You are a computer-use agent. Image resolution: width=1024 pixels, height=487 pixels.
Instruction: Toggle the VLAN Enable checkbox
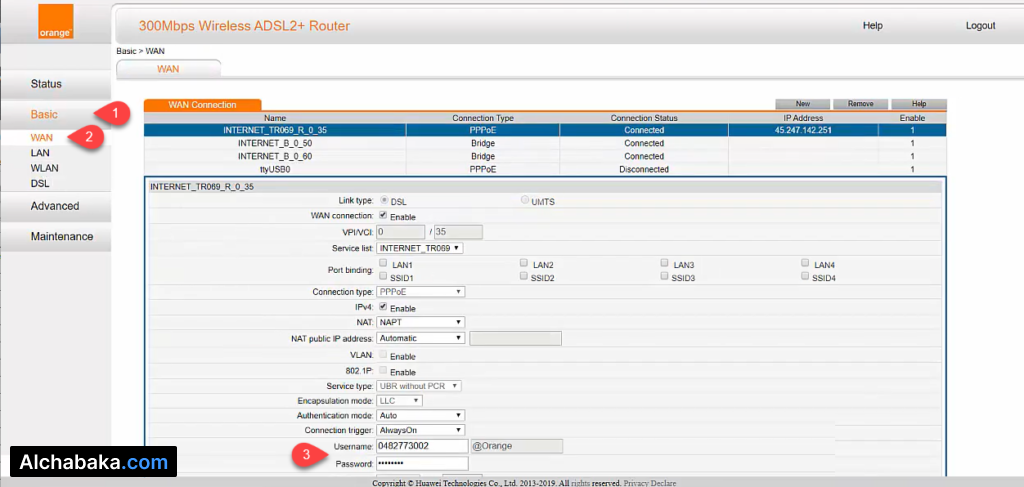pos(383,355)
